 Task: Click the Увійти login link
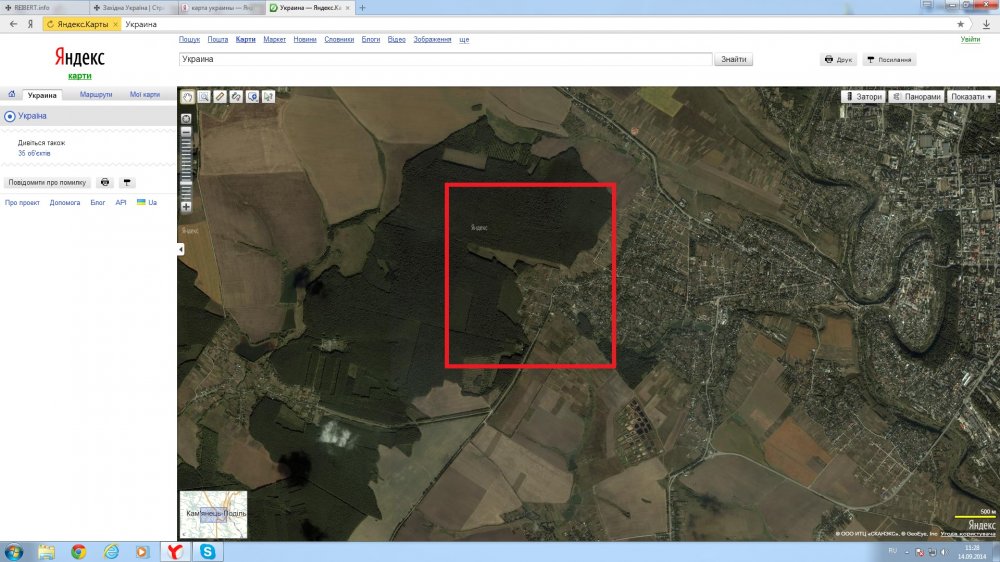pyautogui.click(x=970, y=40)
